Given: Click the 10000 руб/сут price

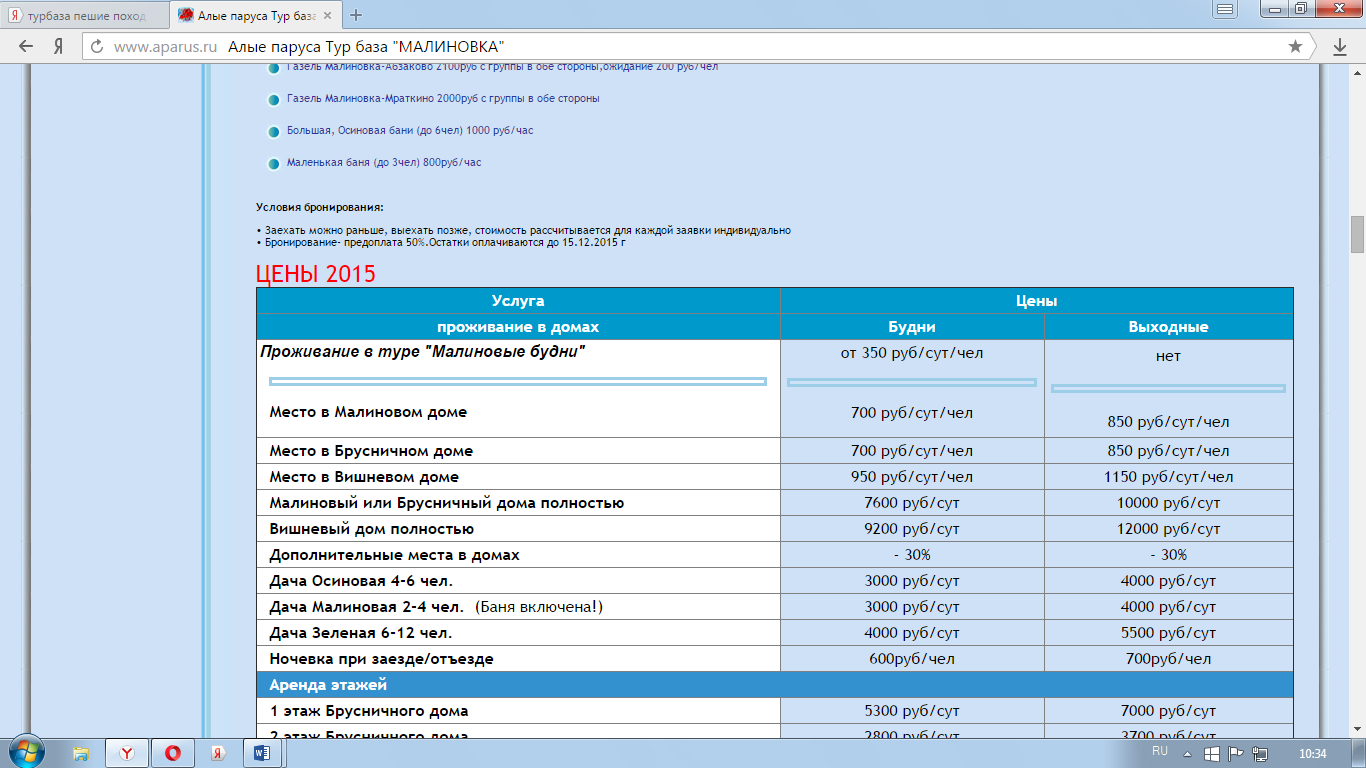Looking at the screenshot, I should (x=1168, y=503).
